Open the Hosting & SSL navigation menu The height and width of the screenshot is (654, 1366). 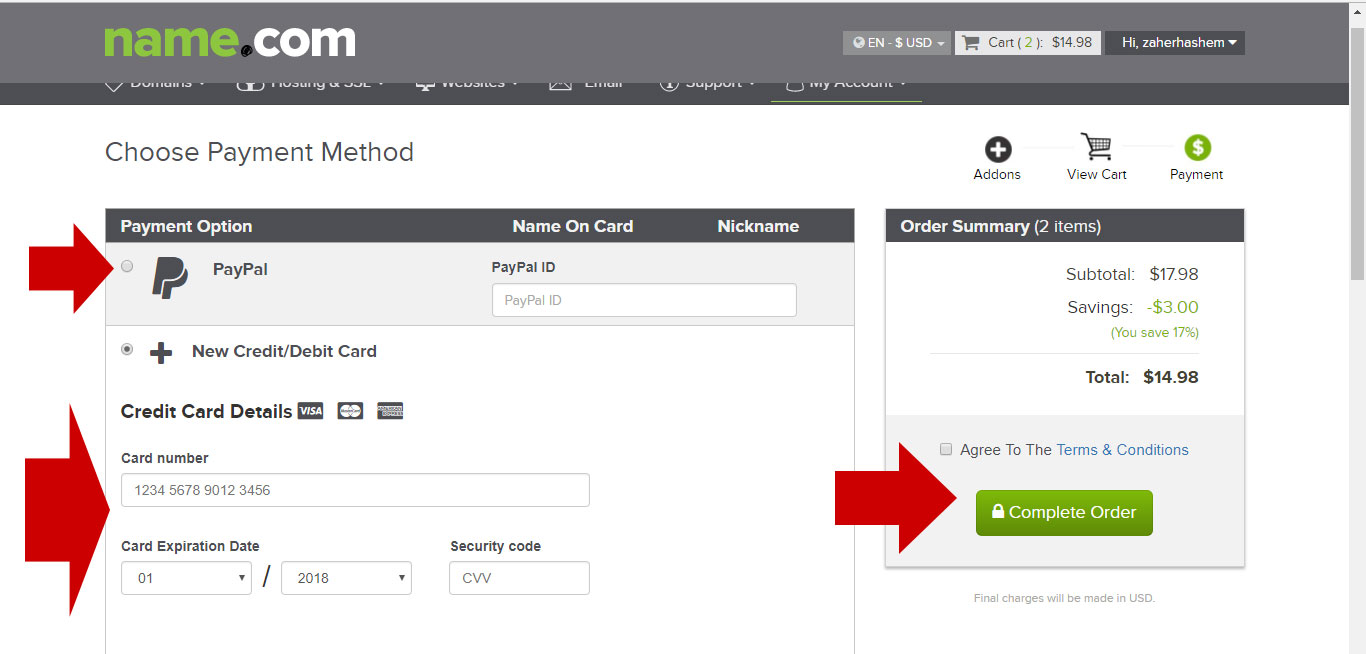[310, 84]
